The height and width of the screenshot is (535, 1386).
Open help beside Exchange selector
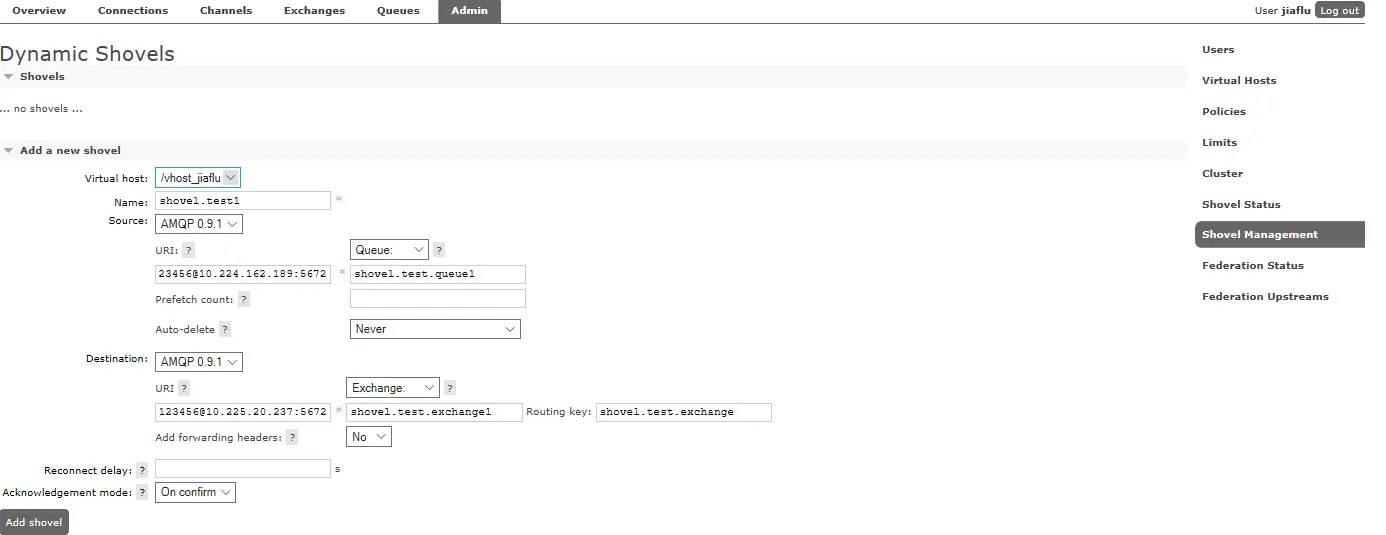point(450,388)
